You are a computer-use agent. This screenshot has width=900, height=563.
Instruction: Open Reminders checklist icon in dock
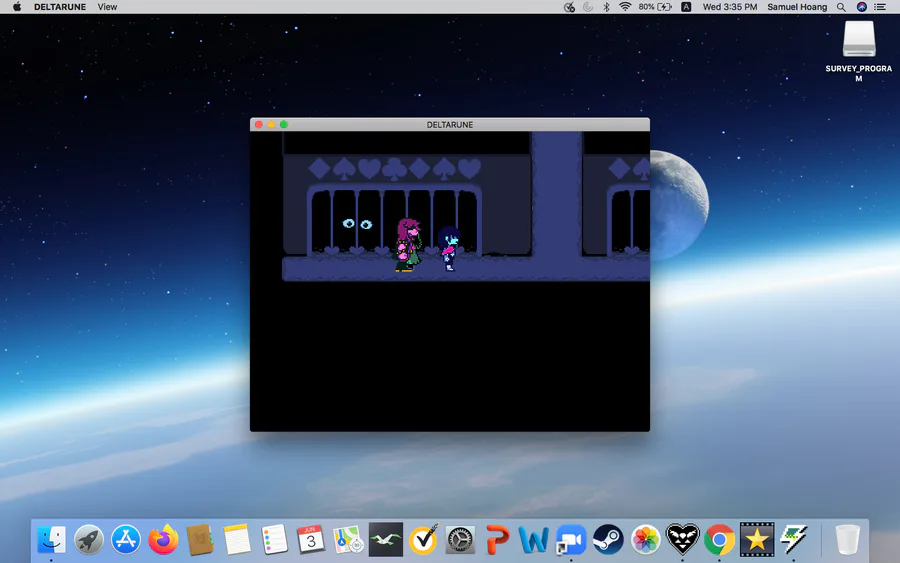(274, 539)
